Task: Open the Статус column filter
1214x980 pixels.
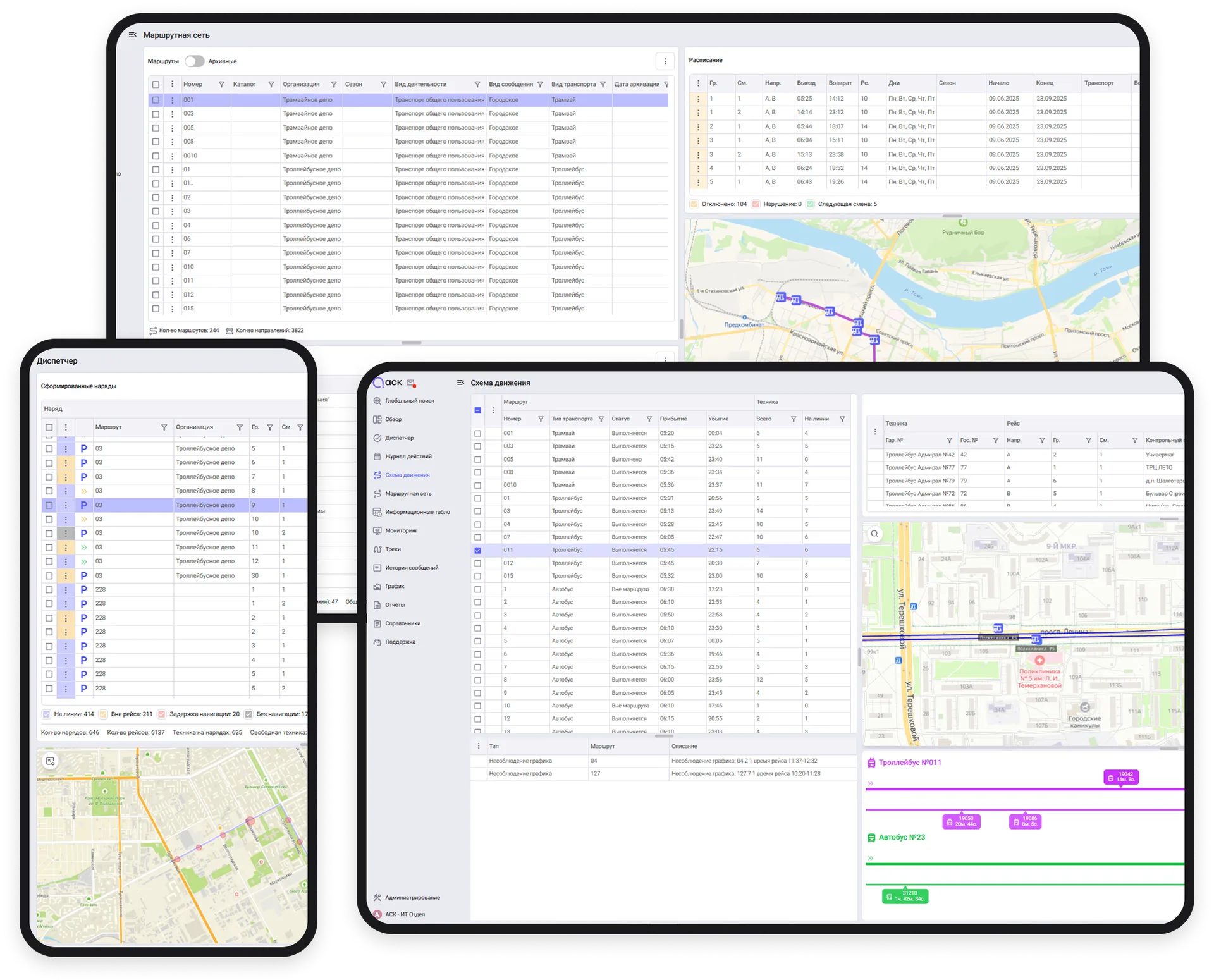Action: pyautogui.click(x=649, y=419)
